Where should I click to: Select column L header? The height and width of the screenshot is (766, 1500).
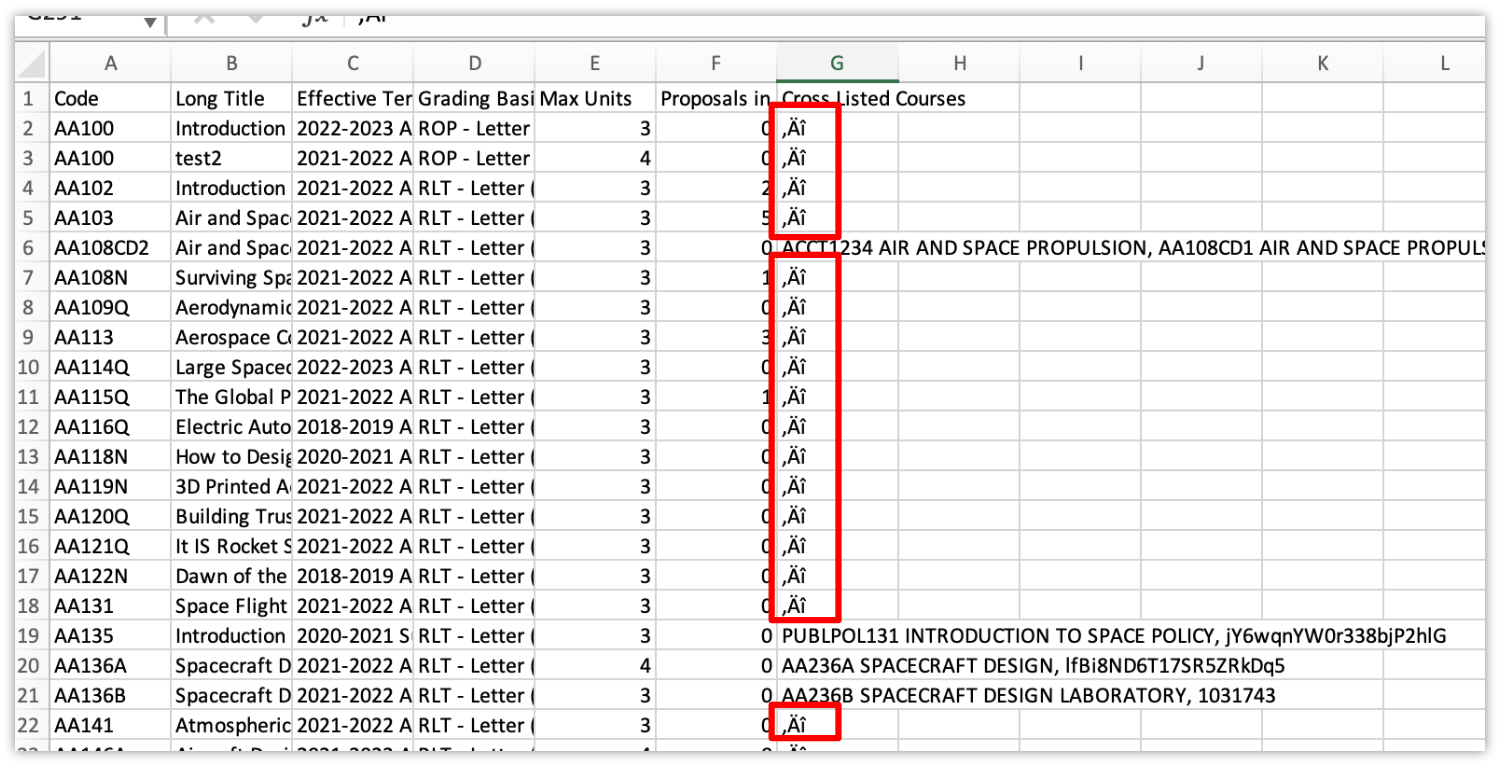click(x=1444, y=62)
